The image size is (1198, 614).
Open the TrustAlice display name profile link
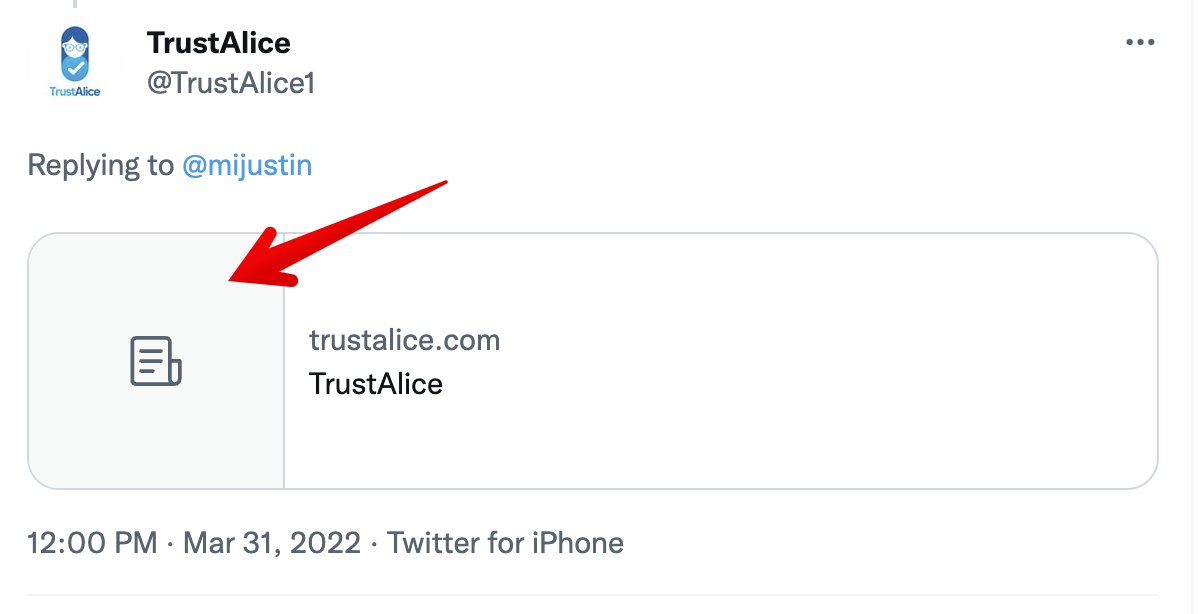218,43
